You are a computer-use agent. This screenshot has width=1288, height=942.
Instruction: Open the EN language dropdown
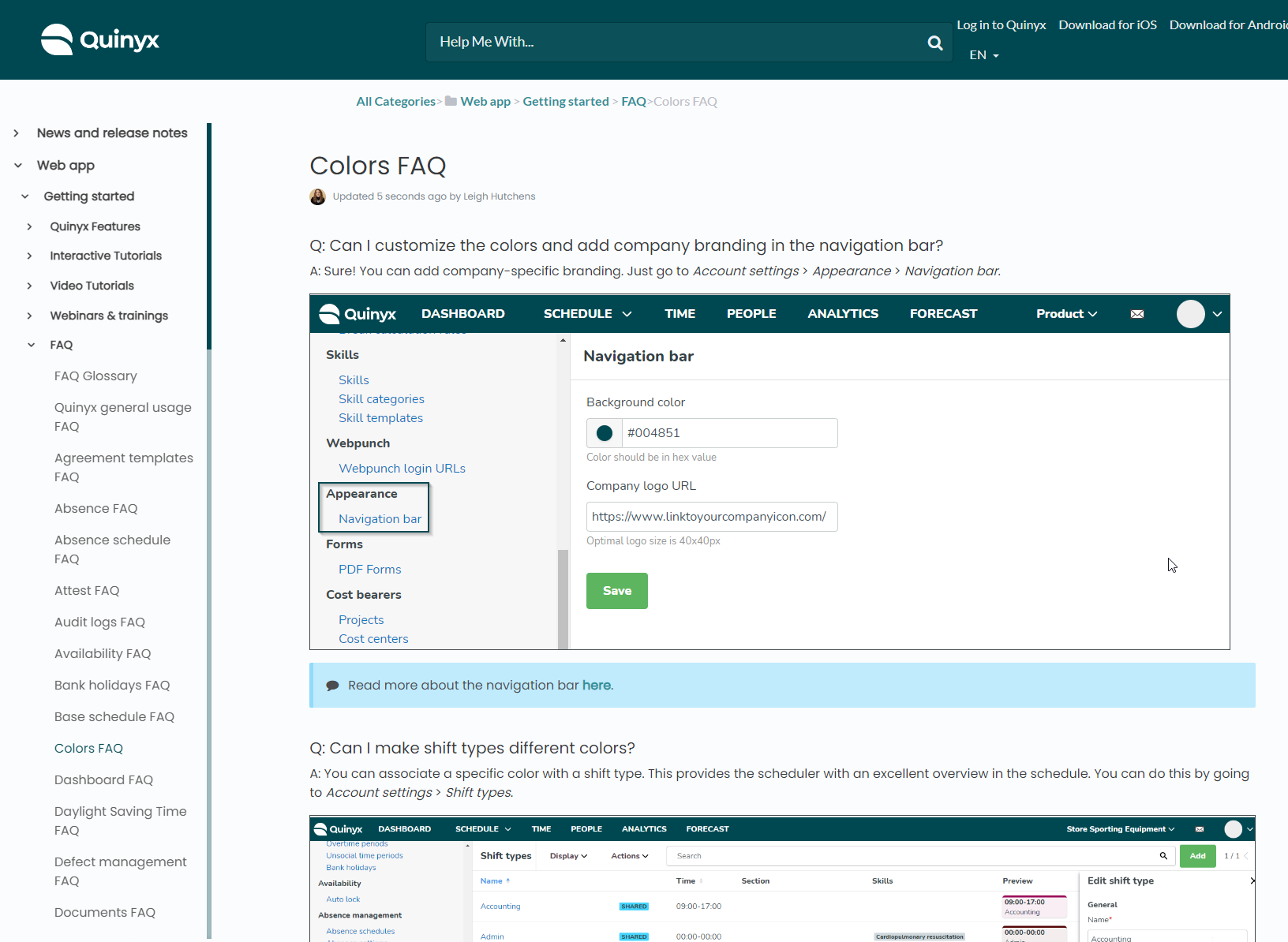(x=984, y=55)
